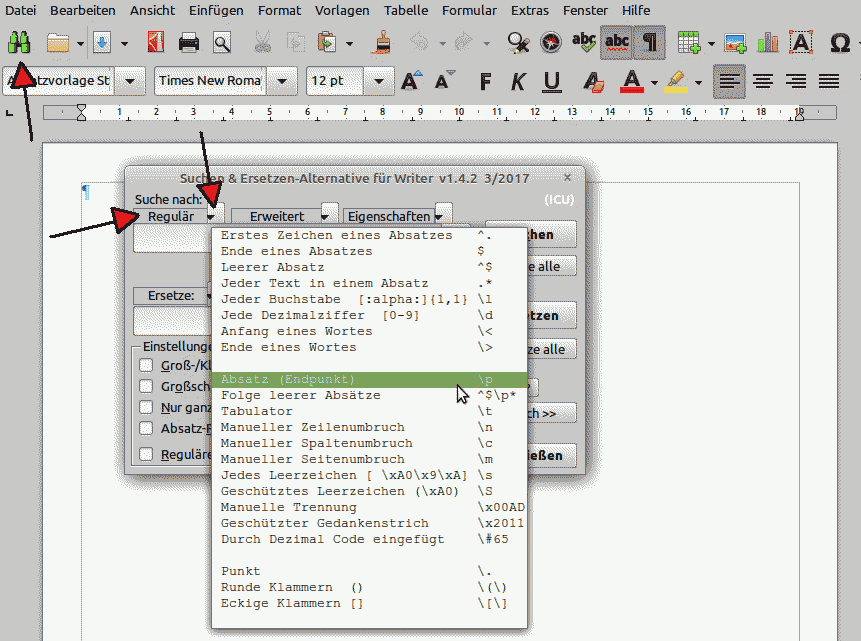Screen dimensions: 861x641
Task: Apply bold with the F icon
Action: click(x=486, y=81)
